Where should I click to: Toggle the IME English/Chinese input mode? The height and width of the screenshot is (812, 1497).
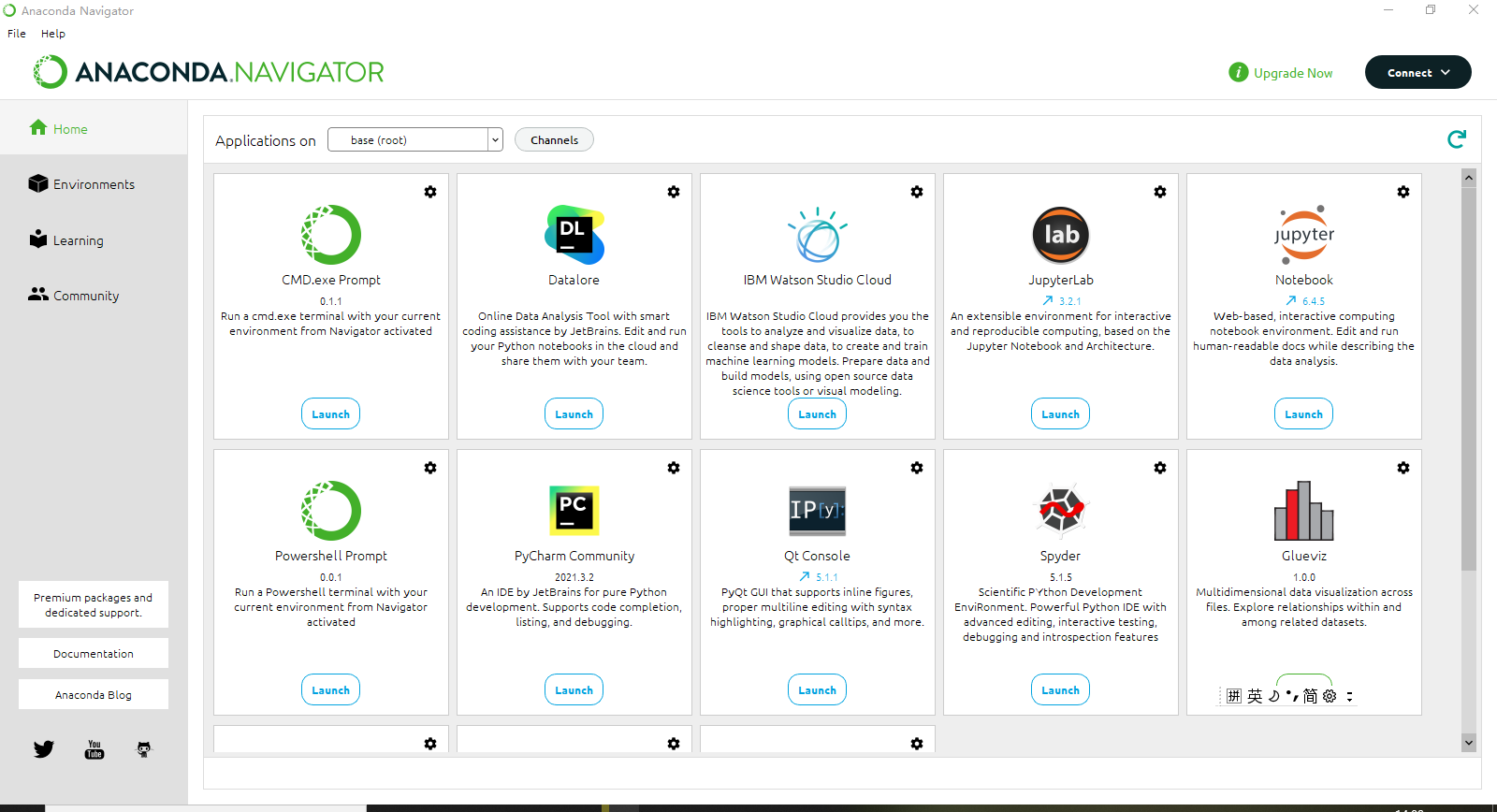coord(1255,696)
